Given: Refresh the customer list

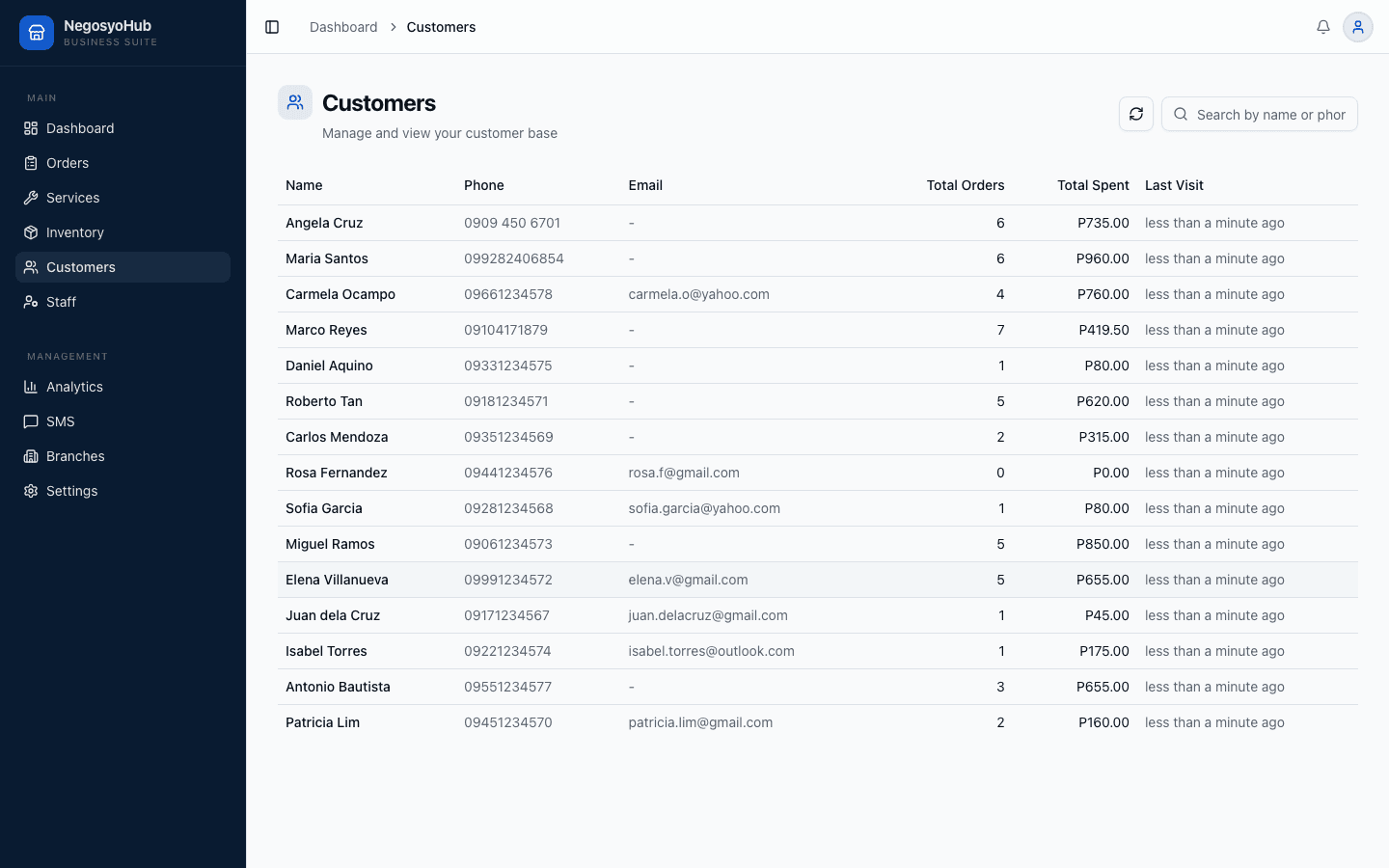Looking at the screenshot, I should click(1135, 114).
